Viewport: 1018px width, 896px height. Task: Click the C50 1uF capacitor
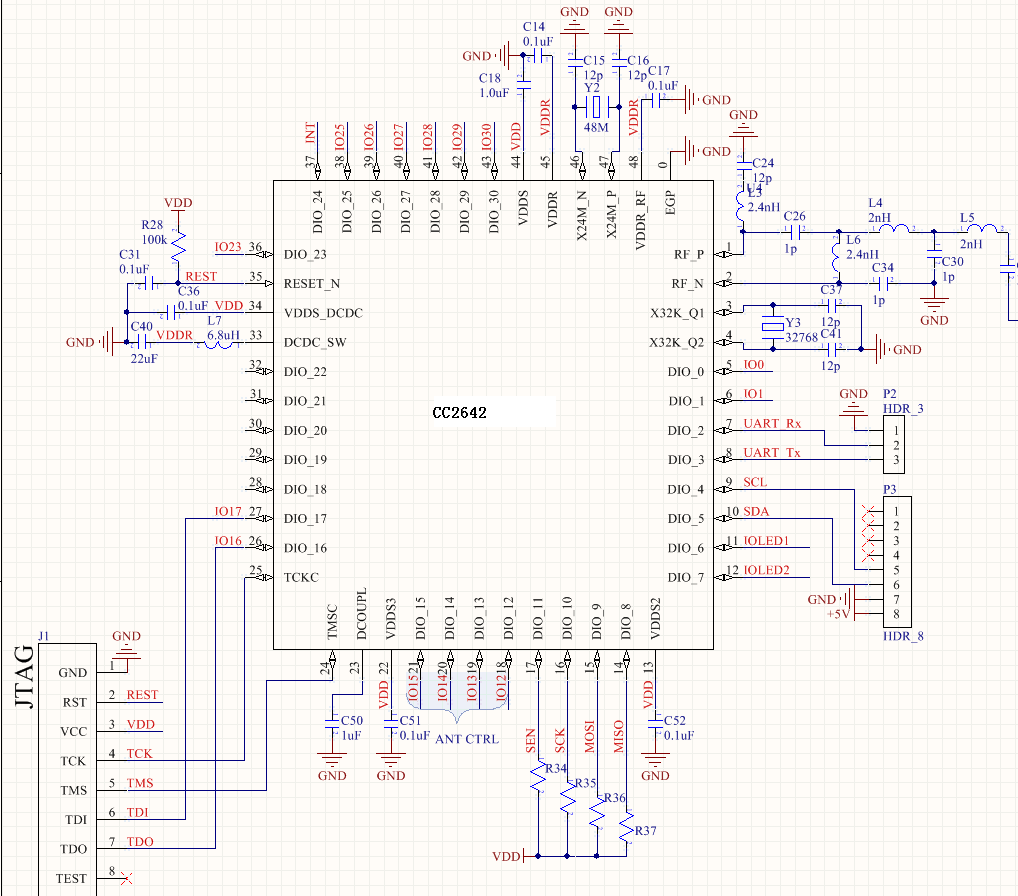point(332,725)
